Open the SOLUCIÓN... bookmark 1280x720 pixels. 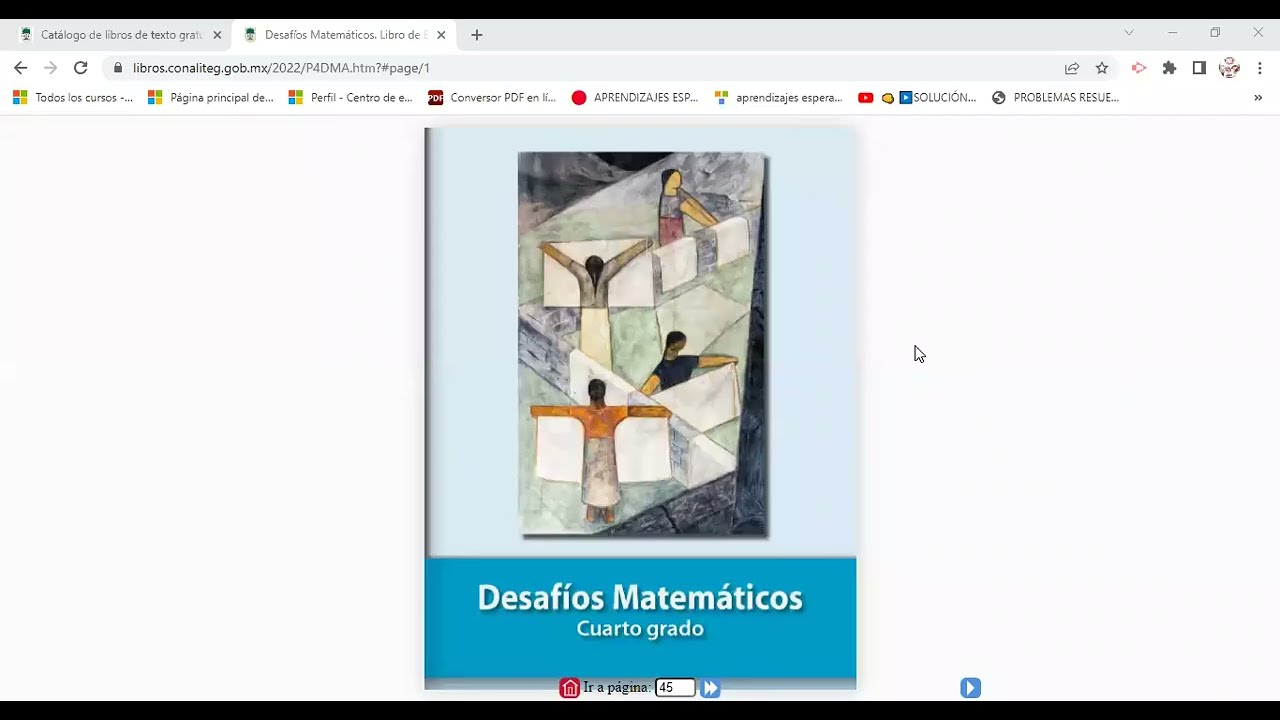(x=938, y=98)
